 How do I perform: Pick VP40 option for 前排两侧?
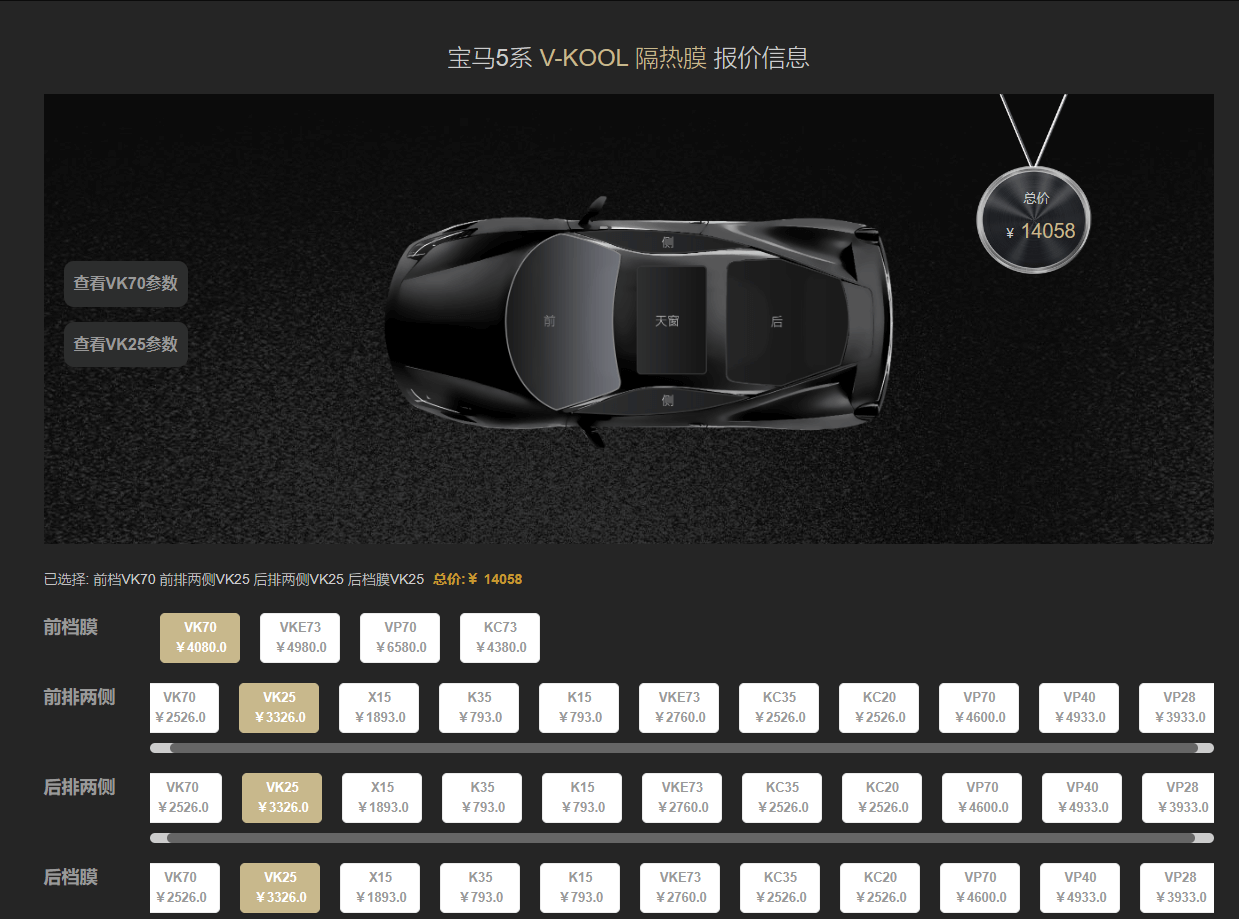[1079, 708]
